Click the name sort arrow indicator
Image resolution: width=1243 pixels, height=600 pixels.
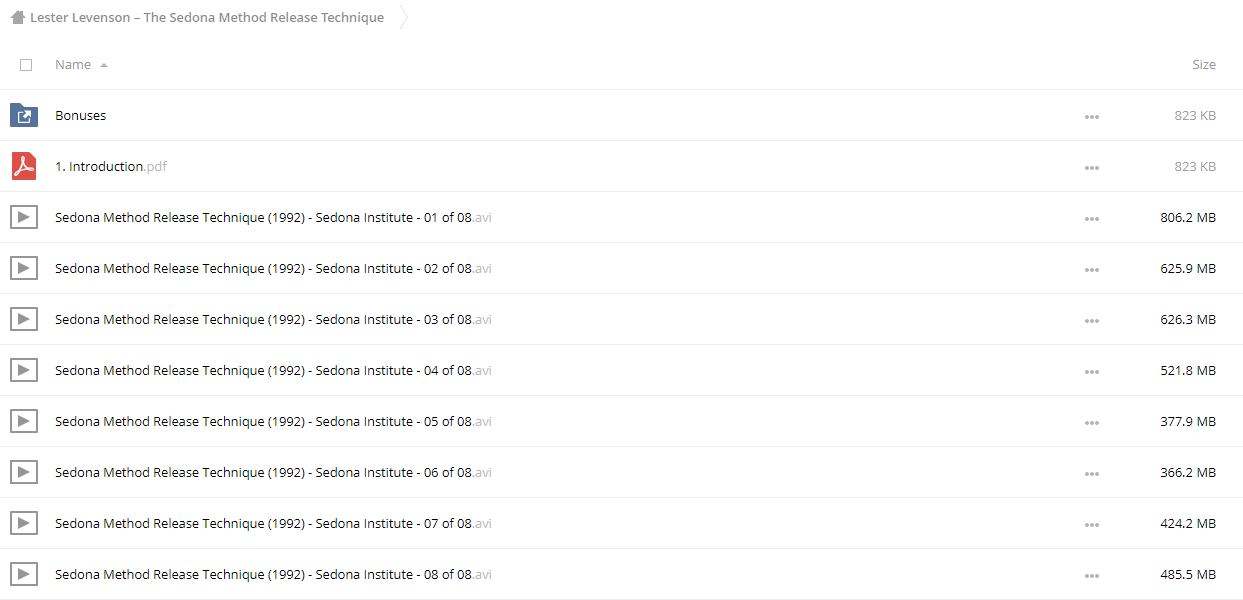pos(104,65)
